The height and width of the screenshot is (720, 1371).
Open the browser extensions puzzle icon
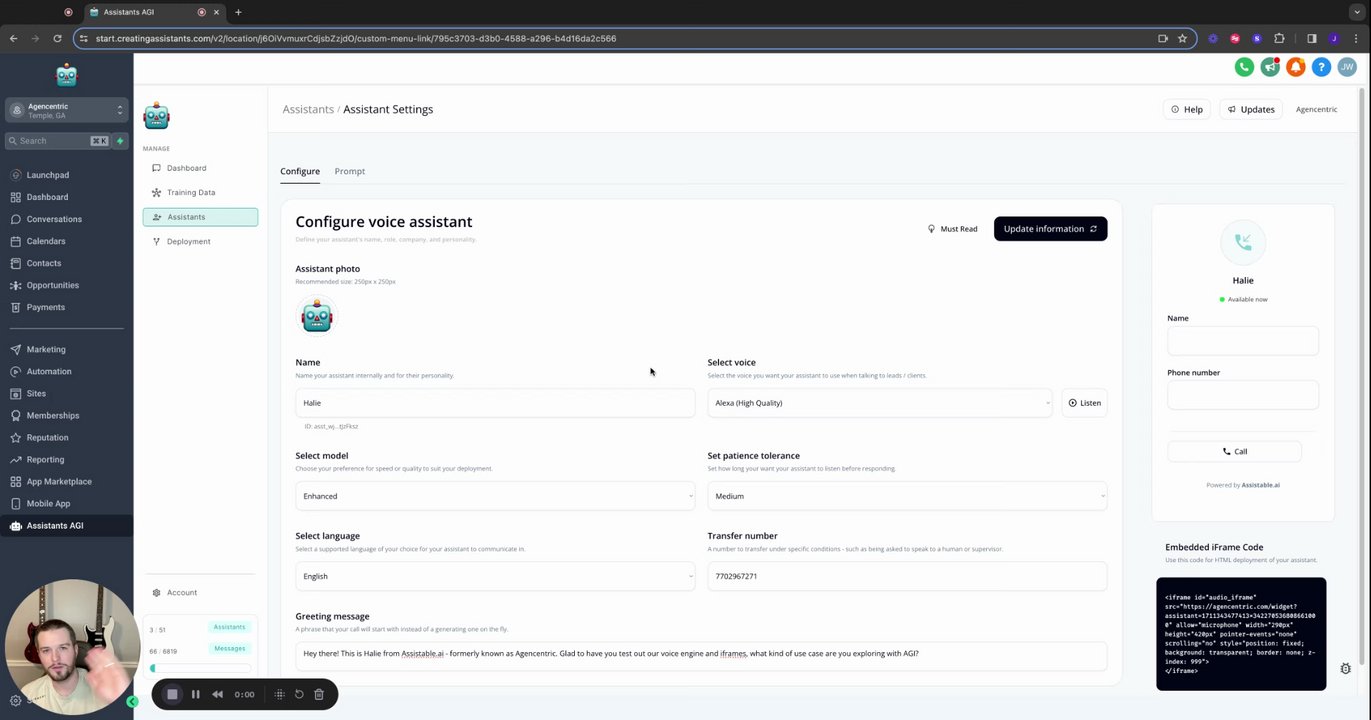(1279, 38)
